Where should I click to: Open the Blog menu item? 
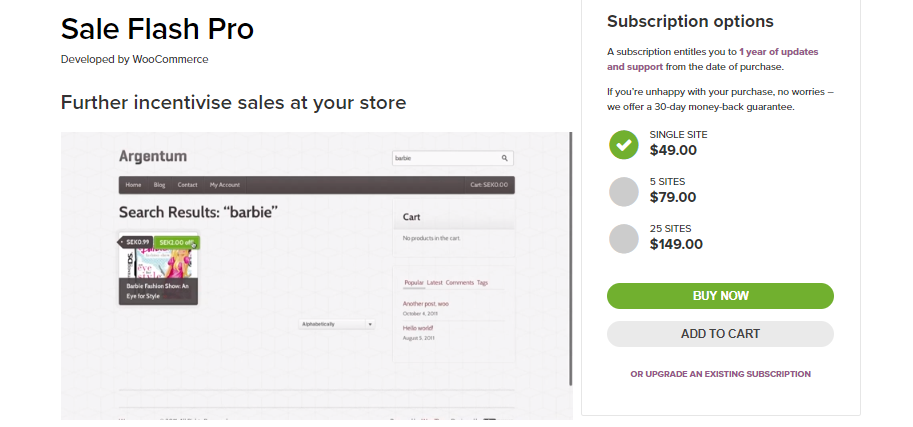pyautogui.click(x=160, y=185)
